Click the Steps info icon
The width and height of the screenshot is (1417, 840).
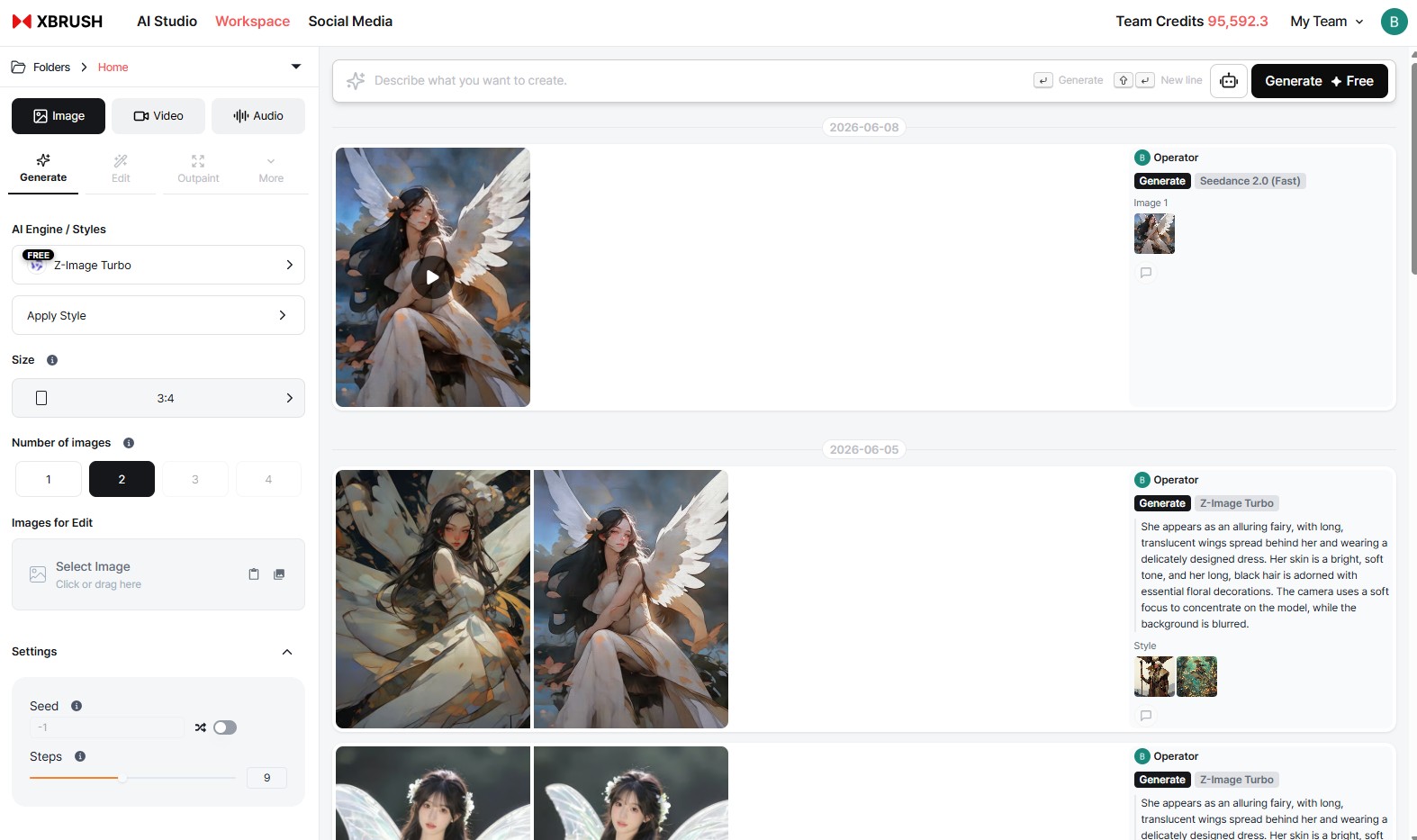click(x=80, y=756)
